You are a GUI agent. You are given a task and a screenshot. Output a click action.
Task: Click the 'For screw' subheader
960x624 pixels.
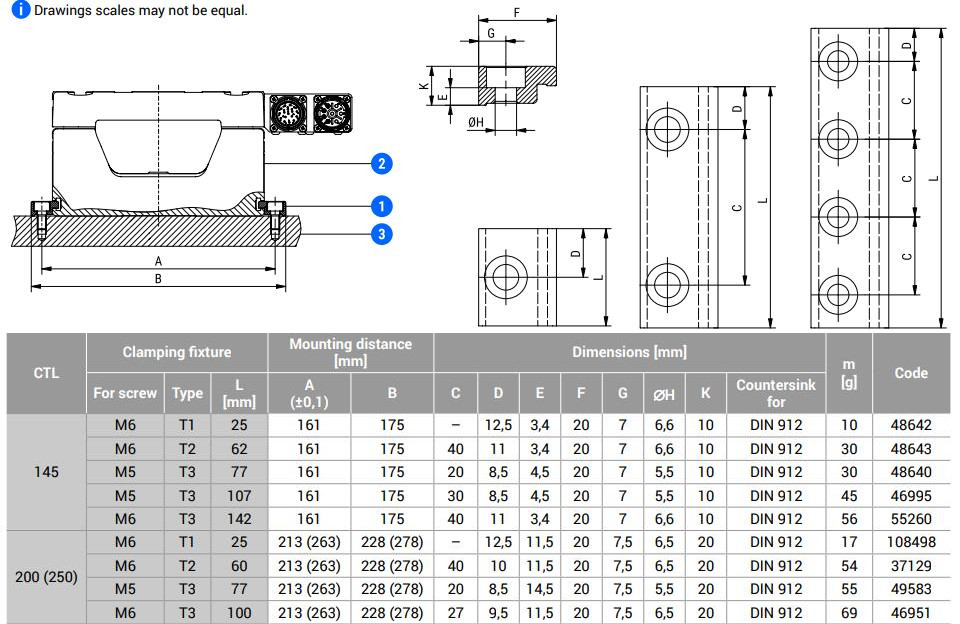[125, 393]
